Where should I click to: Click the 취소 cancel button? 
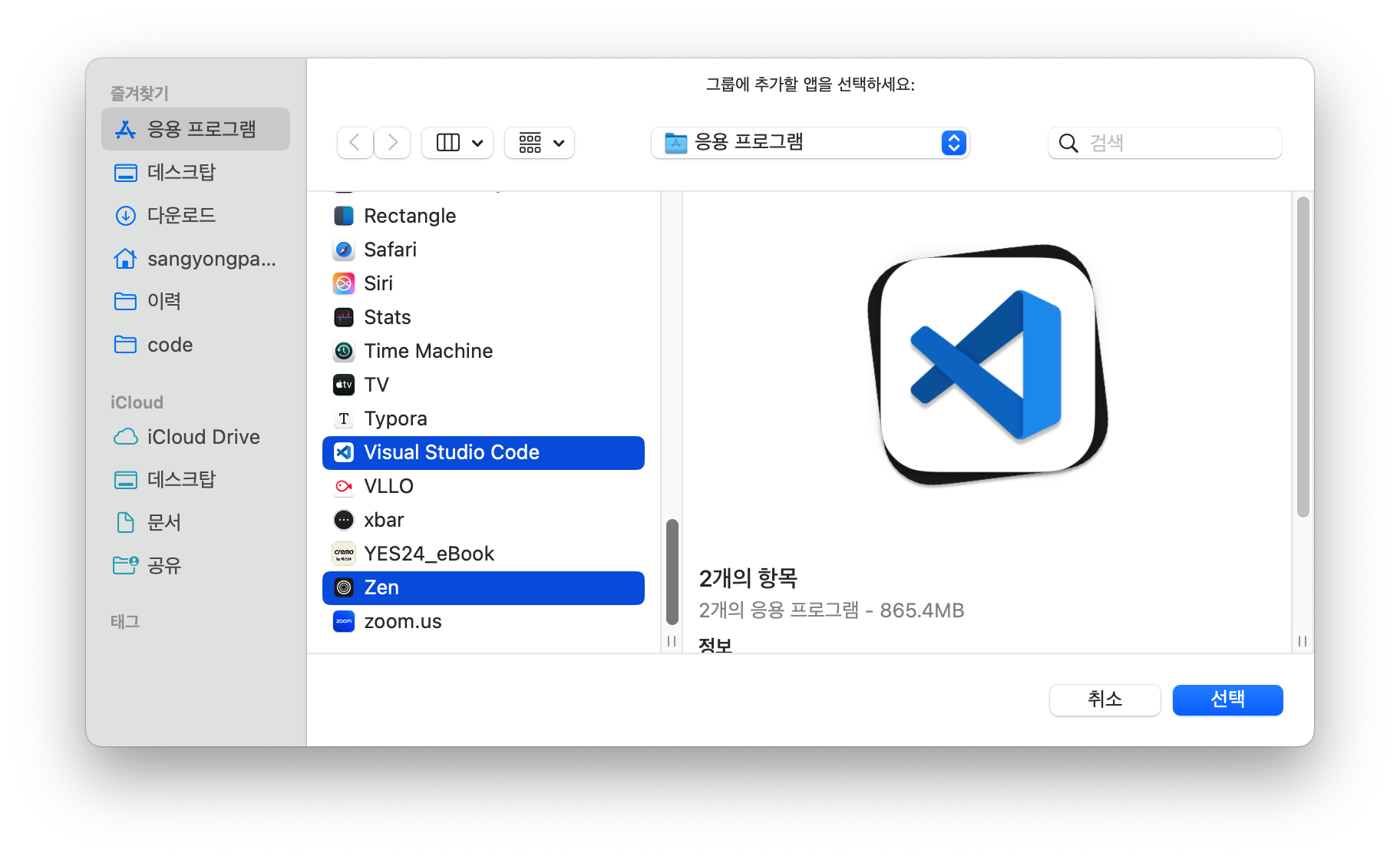pyautogui.click(x=1104, y=700)
